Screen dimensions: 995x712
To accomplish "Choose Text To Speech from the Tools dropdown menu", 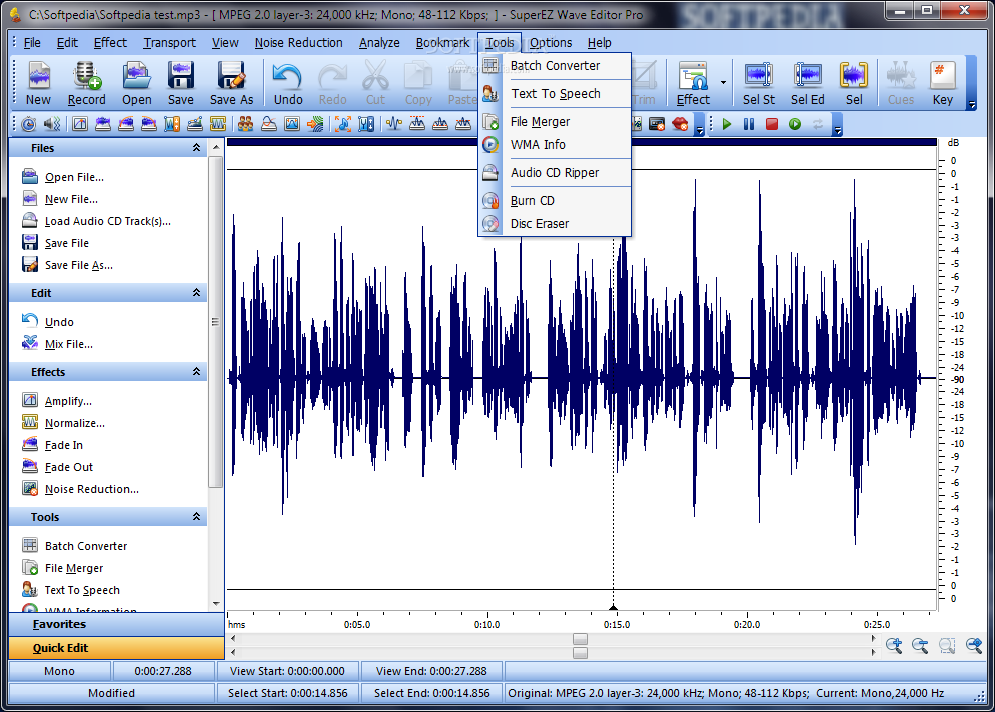I will click(555, 94).
